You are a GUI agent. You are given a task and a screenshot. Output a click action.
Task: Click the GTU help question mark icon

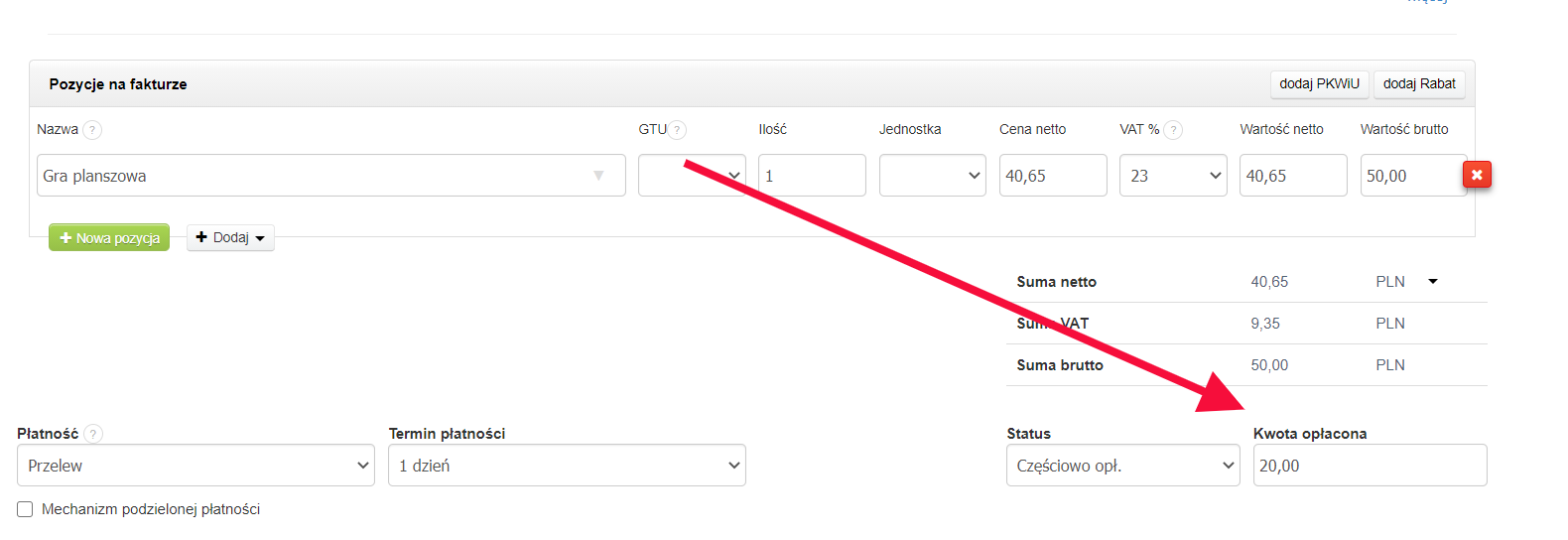(677, 130)
